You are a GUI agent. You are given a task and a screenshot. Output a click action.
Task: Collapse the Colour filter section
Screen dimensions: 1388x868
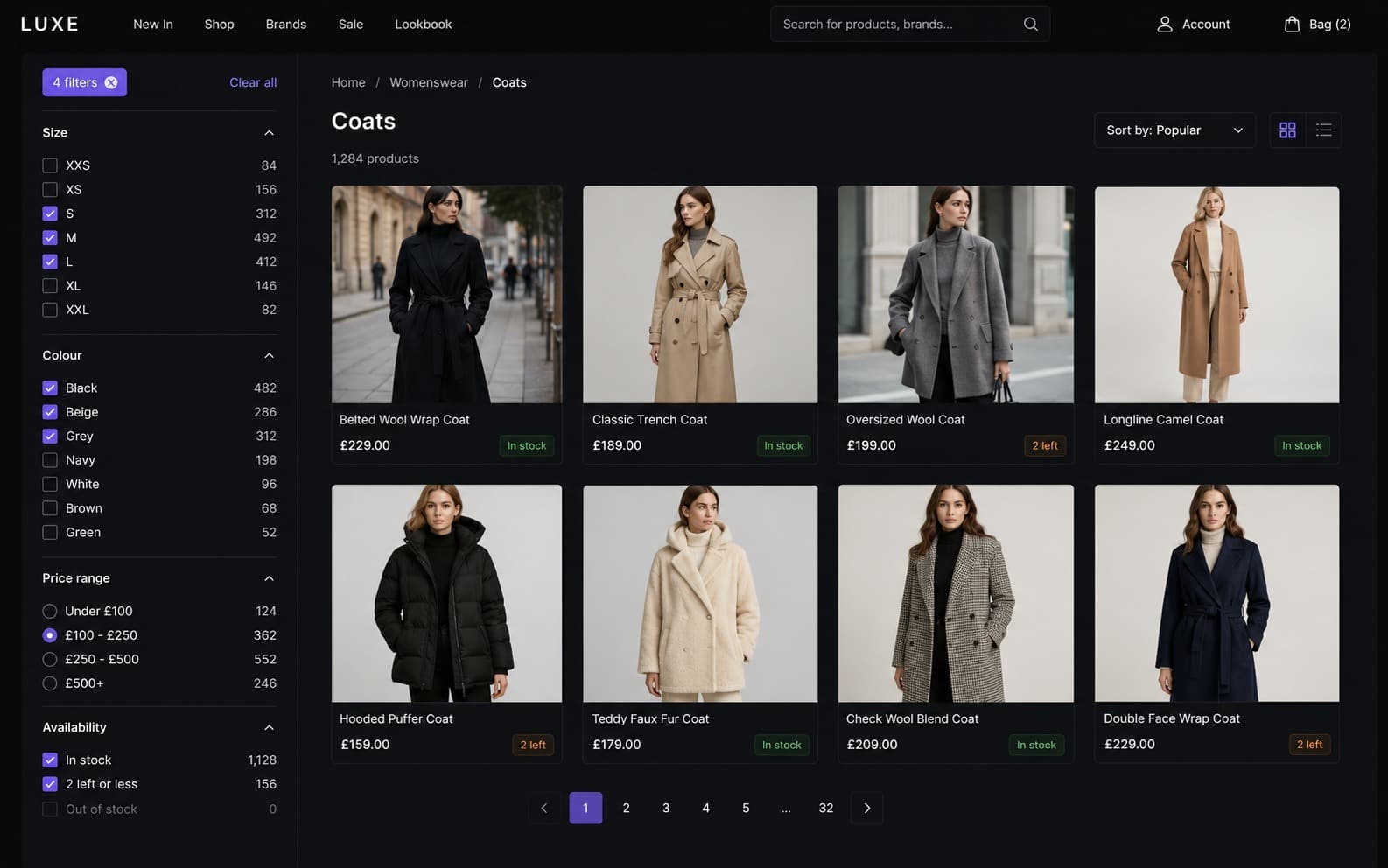(269, 356)
